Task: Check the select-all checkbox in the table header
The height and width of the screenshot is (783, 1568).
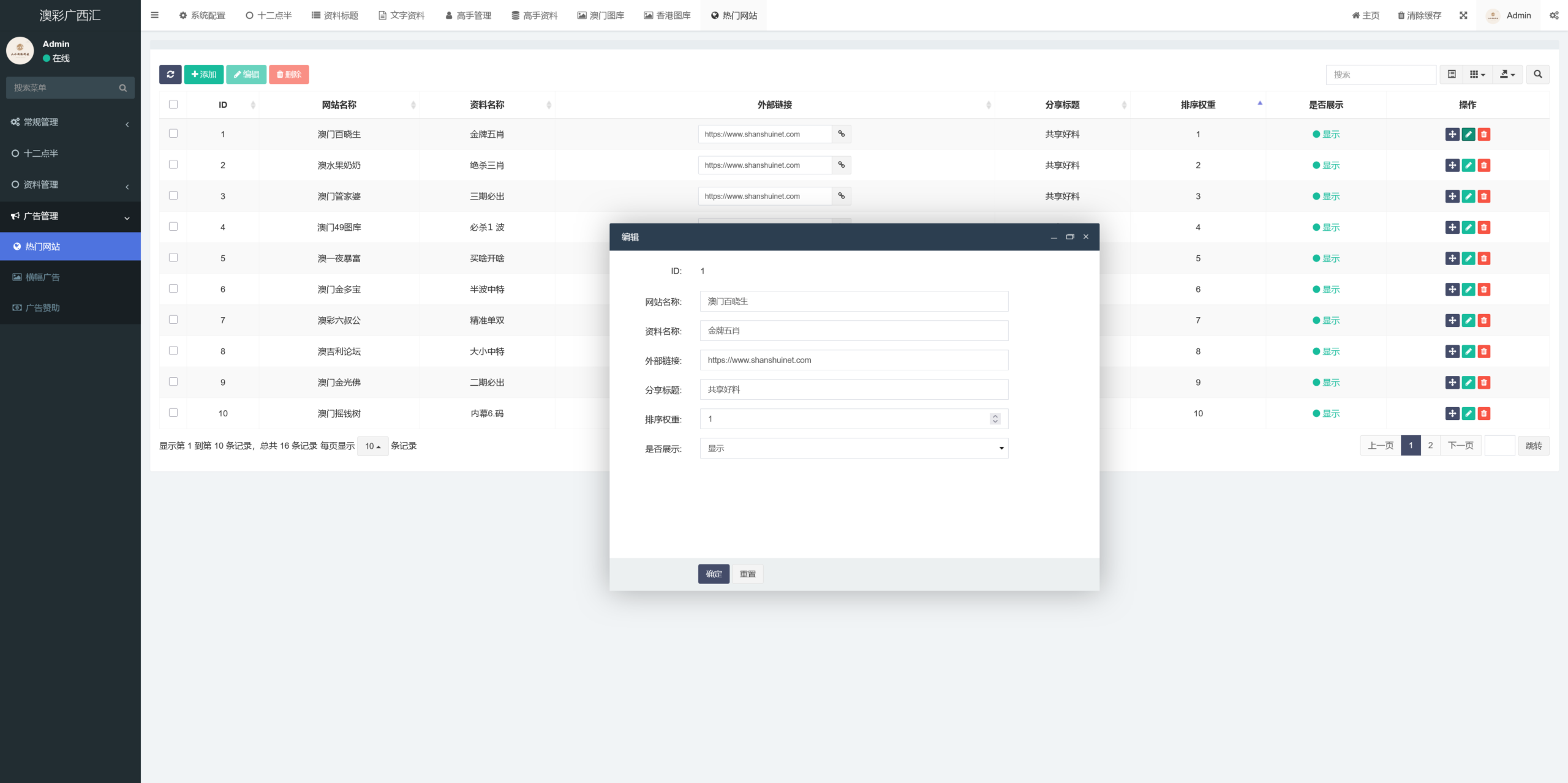Action: tap(173, 105)
